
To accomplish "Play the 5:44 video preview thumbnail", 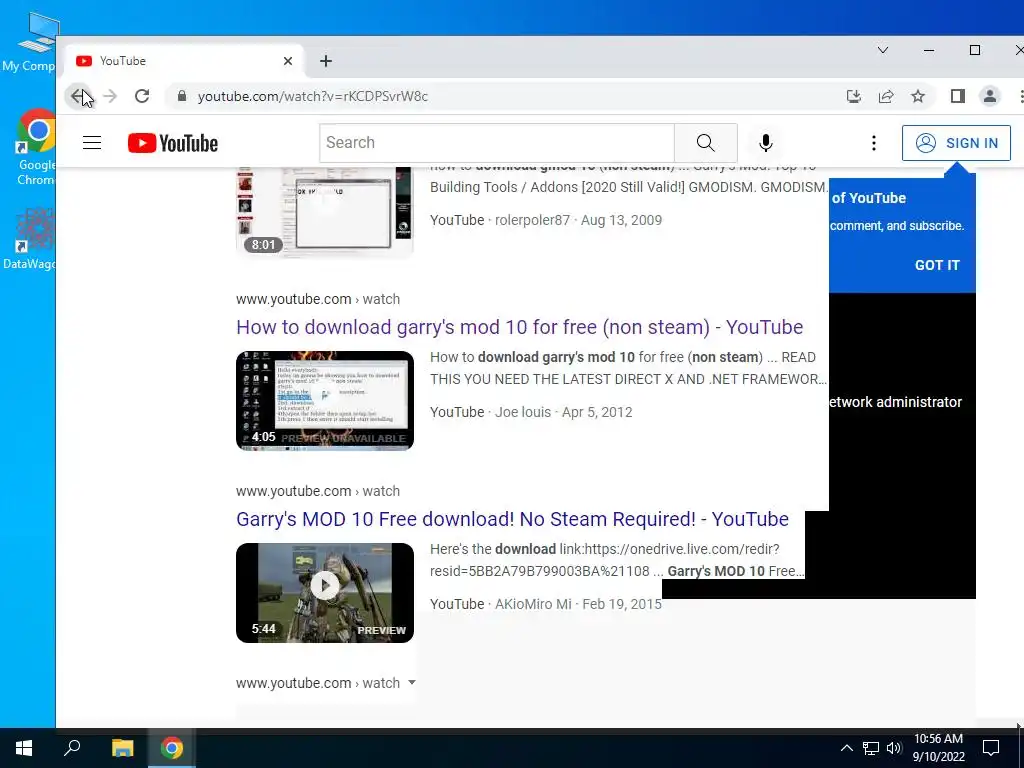I will [x=325, y=592].
